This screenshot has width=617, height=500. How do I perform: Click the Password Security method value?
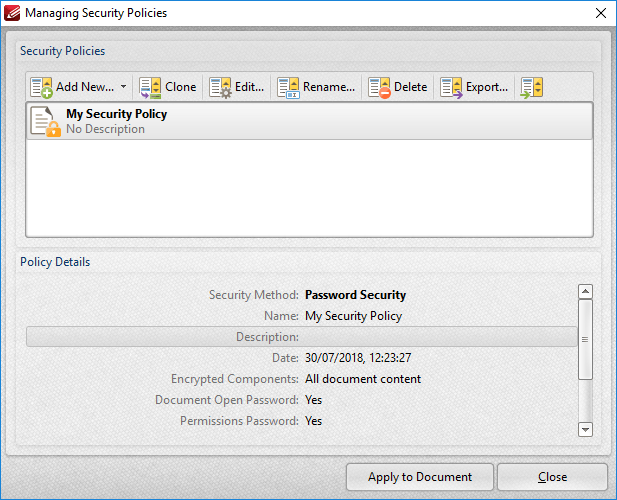click(x=355, y=295)
